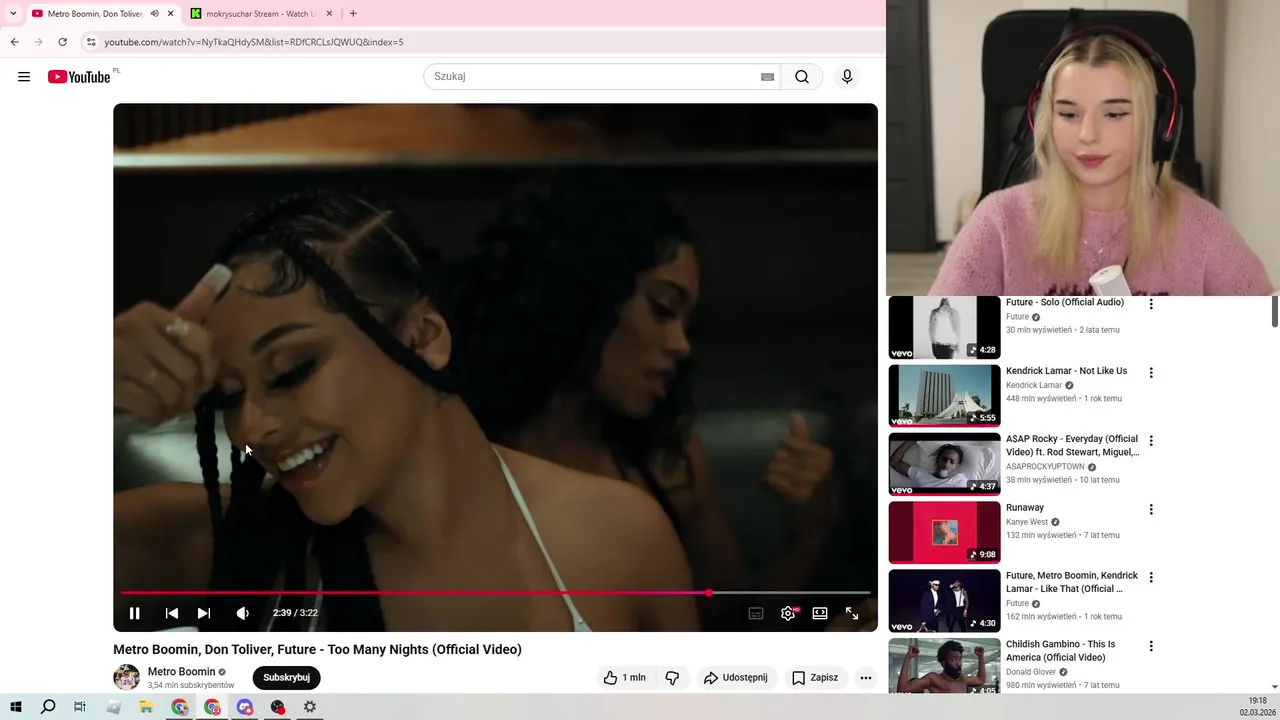Image resolution: width=1280 pixels, height=720 pixels.
Task: Mute the video volume speaker icon
Action: click(x=243, y=613)
